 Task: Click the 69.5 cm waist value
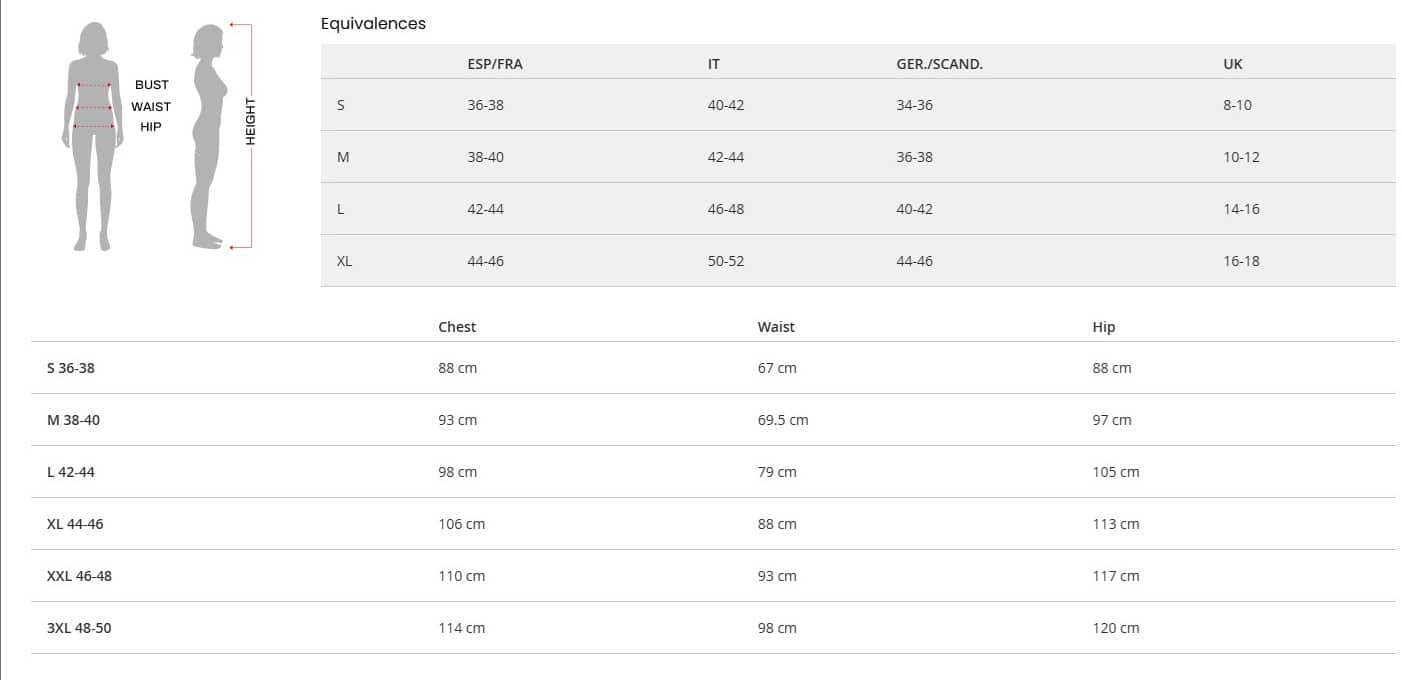(x=783, y=420)
